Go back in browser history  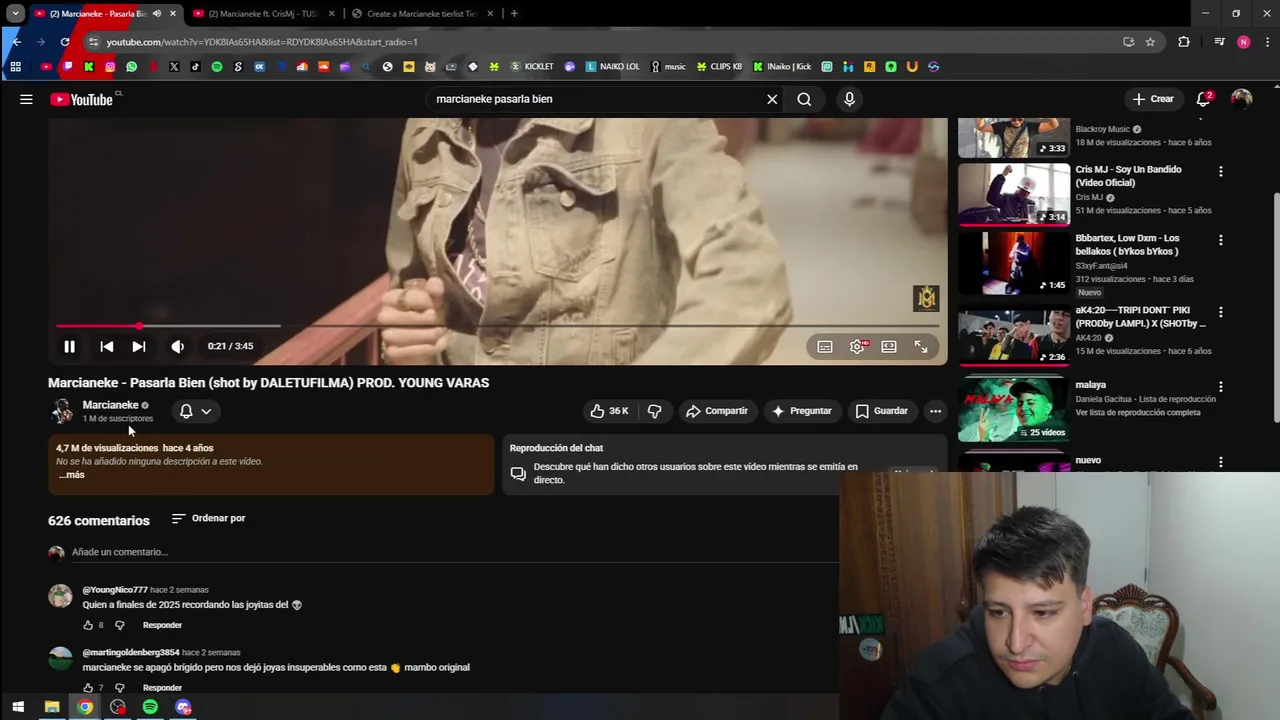click(16, 42)
